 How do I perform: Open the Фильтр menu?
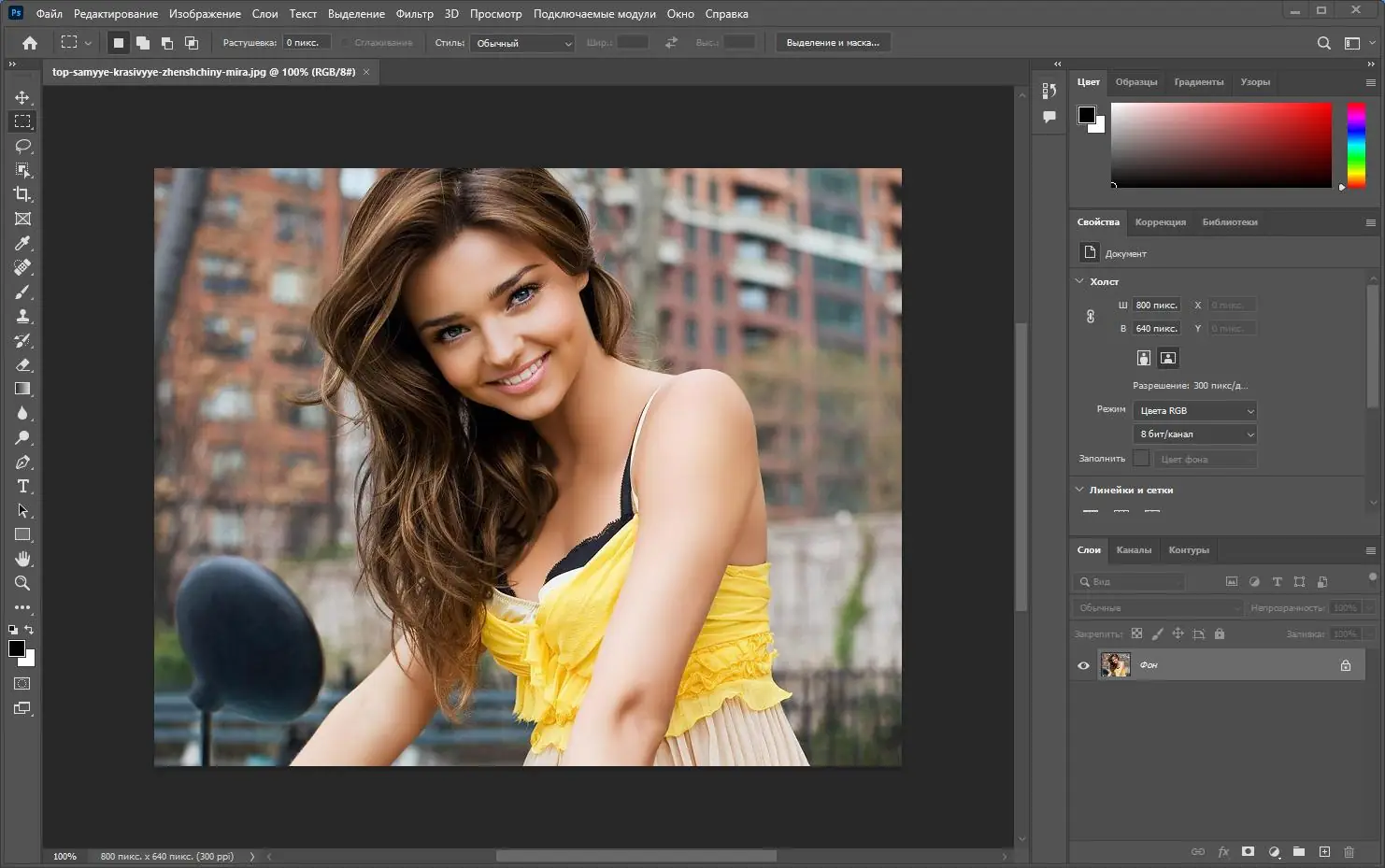[x=415, y=13]
